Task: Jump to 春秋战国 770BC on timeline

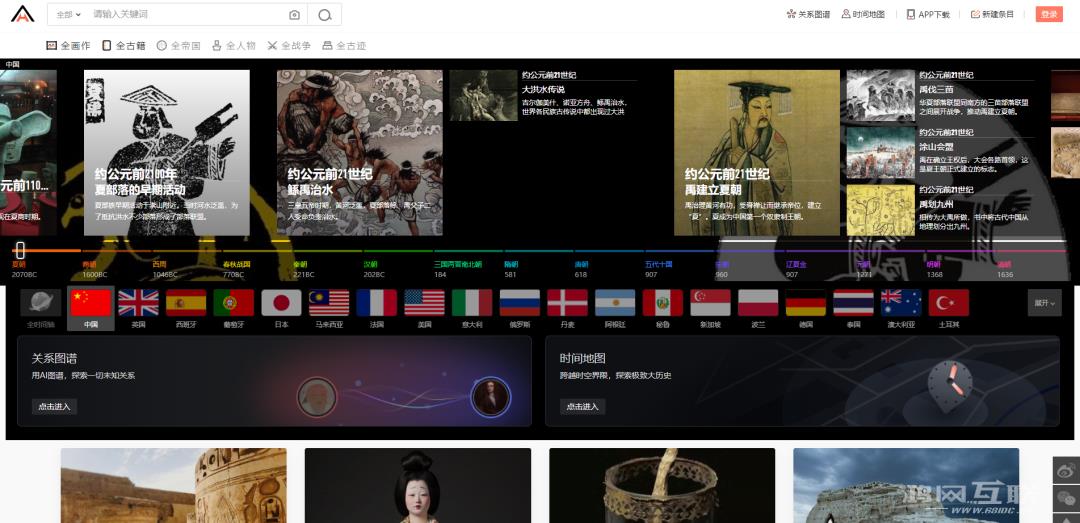Action: pos(236,269)
